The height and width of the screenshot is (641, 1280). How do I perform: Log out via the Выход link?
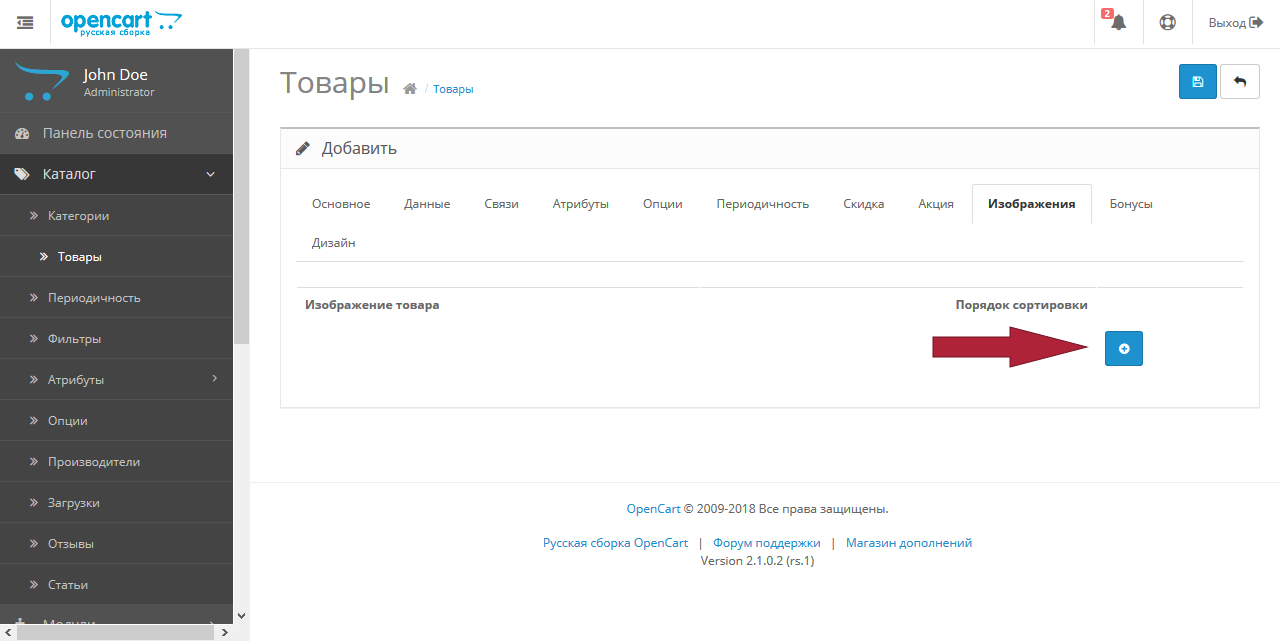pos(1236,22)
